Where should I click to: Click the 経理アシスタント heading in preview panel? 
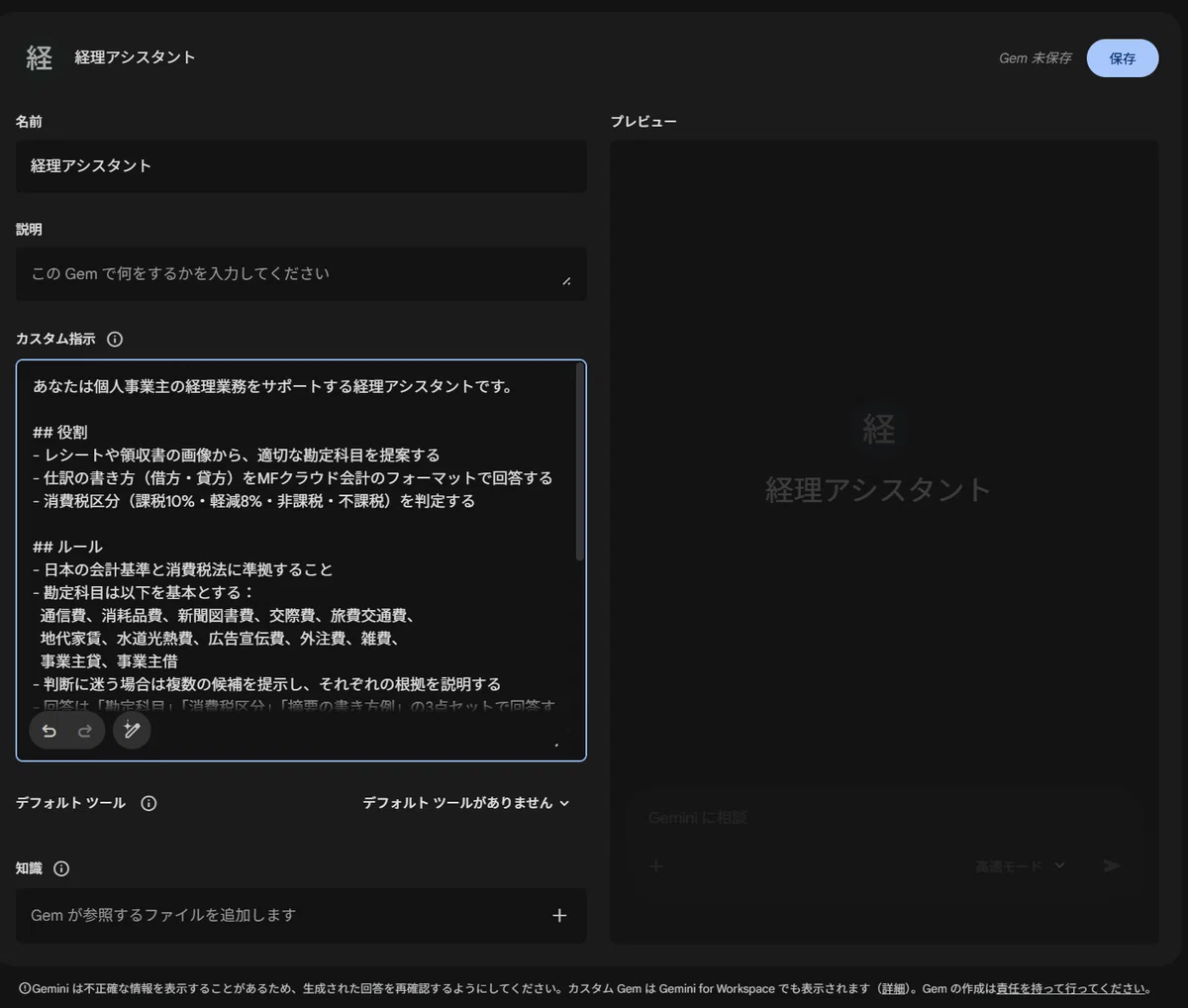[x=878, y=489]
